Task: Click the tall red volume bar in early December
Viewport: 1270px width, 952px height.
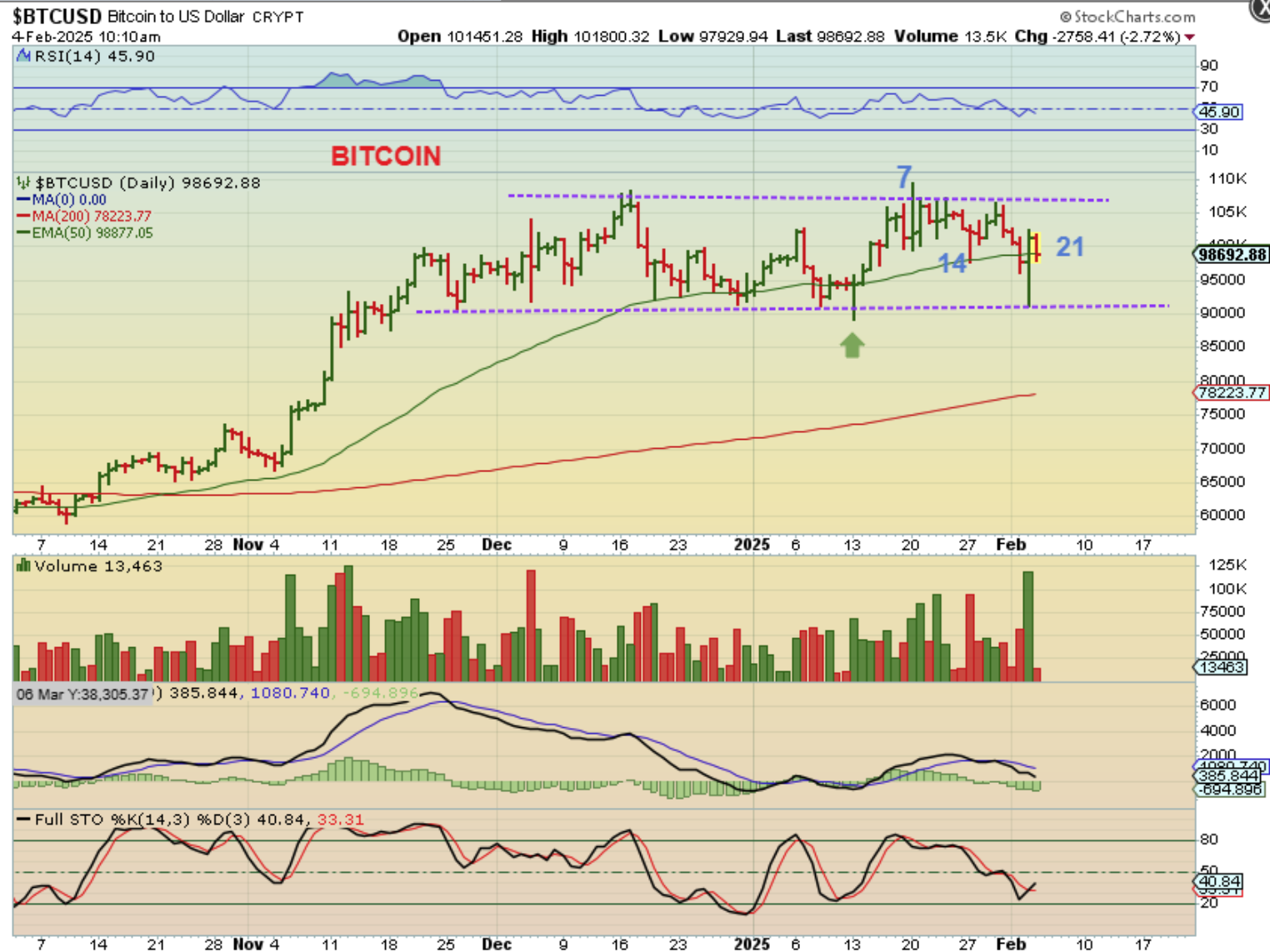Action: 531,626
